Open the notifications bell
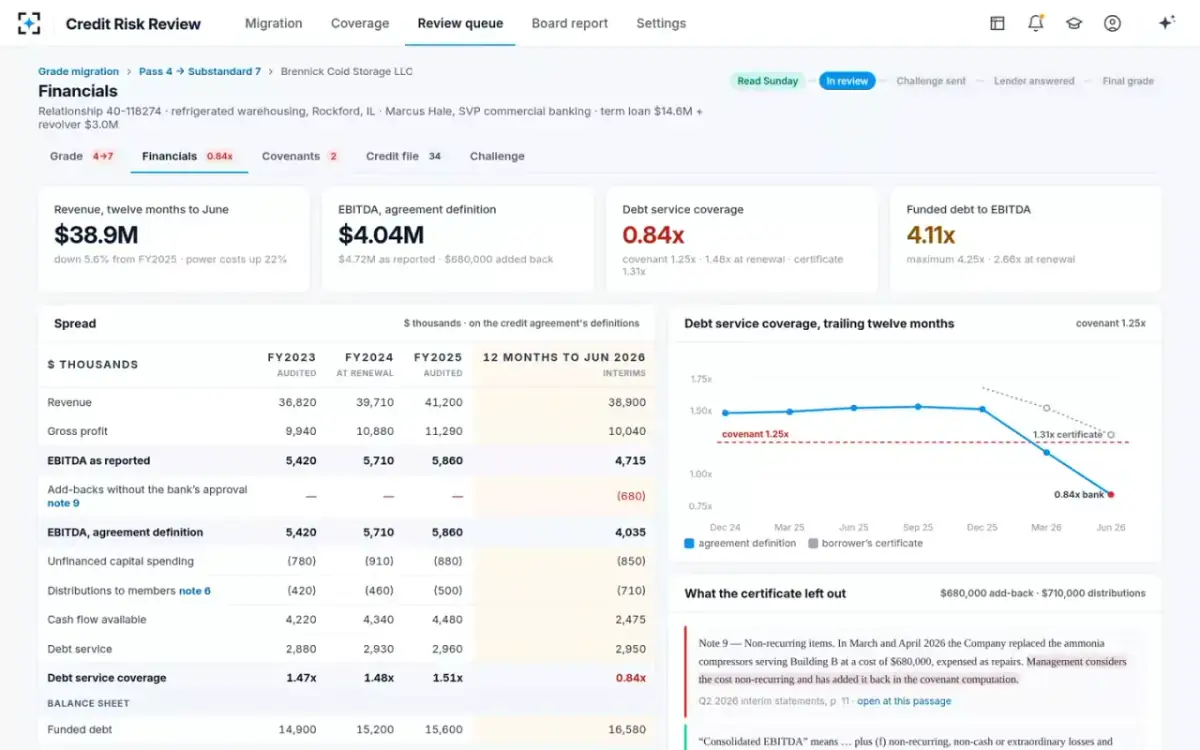The image size is (1200, 750). 1036,23
